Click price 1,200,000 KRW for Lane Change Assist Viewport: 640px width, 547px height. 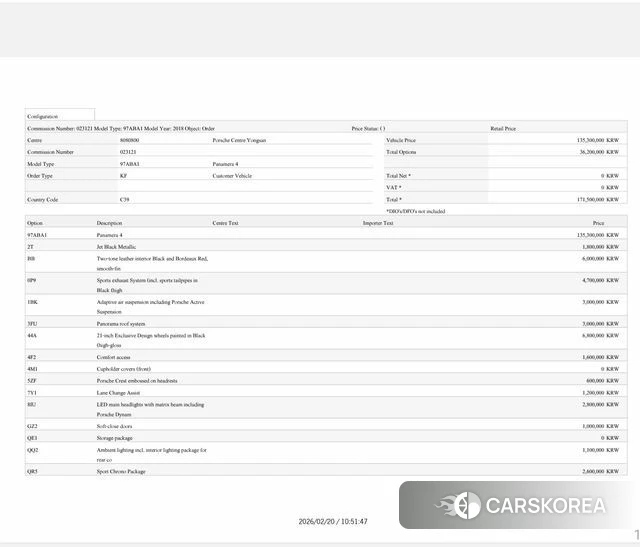click(x=600, y=393)
